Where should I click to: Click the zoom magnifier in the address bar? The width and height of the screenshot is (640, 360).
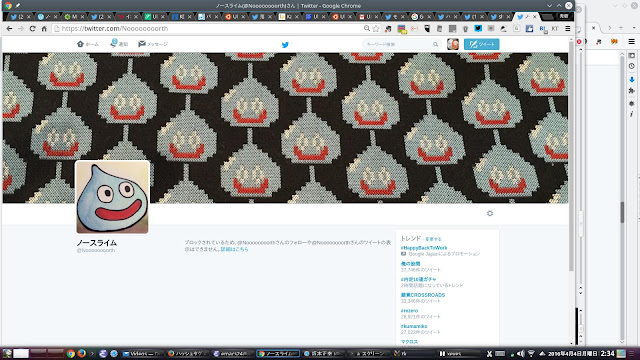pos(367,29)
